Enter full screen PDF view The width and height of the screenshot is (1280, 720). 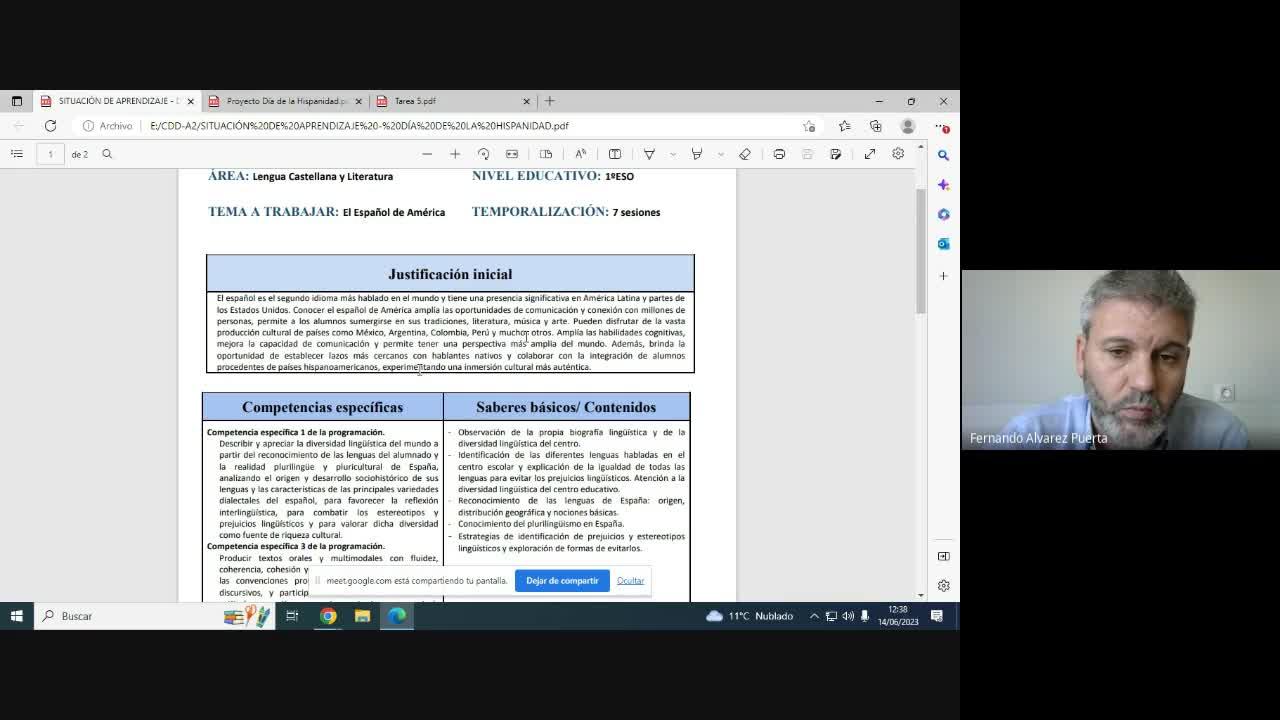870,154
